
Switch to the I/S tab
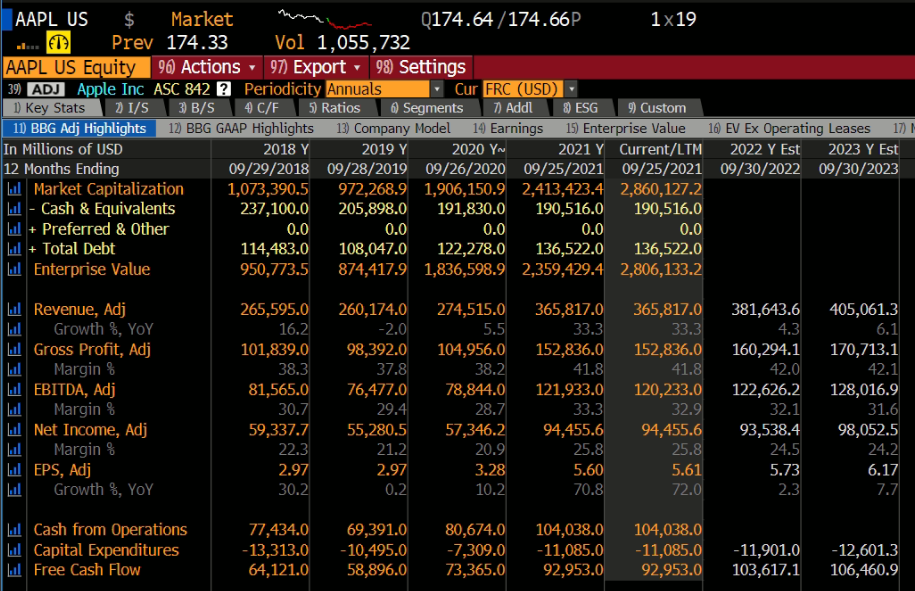click(132, 108)
